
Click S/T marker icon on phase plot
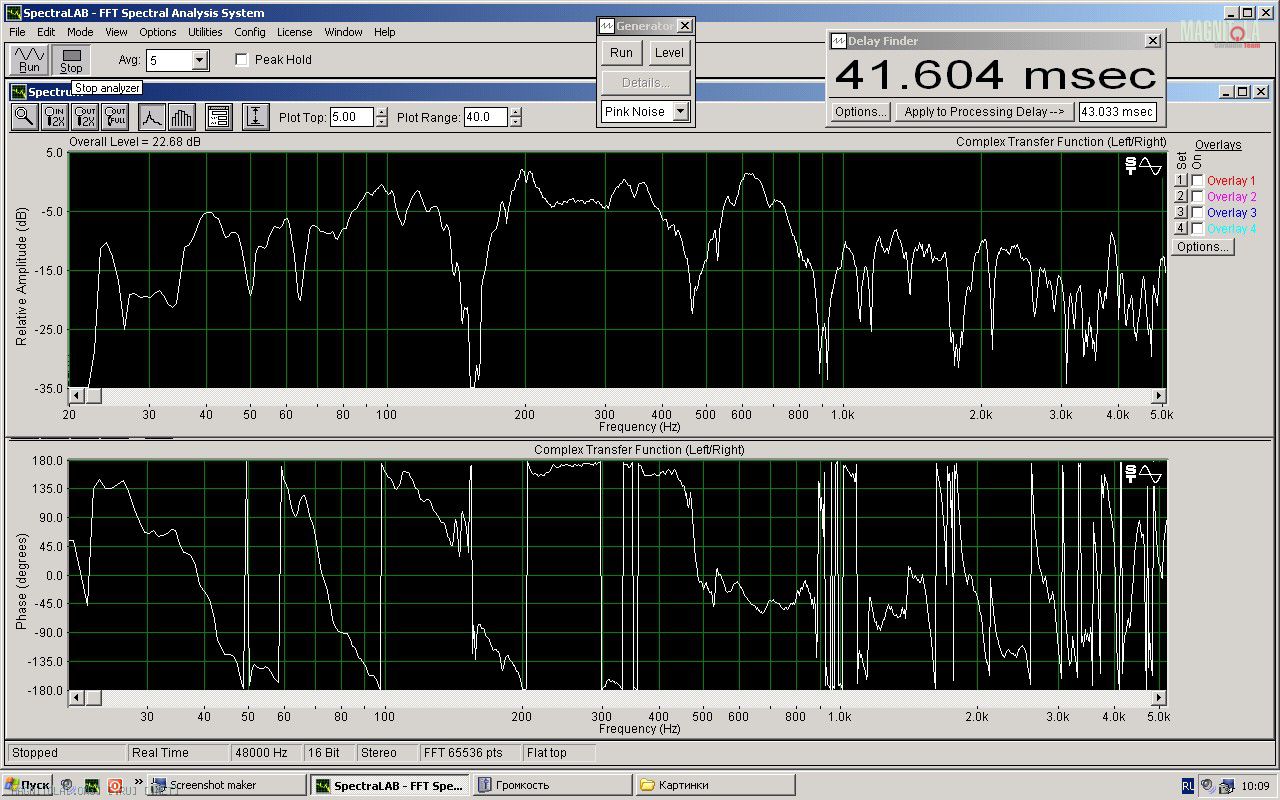[1131, 474]
